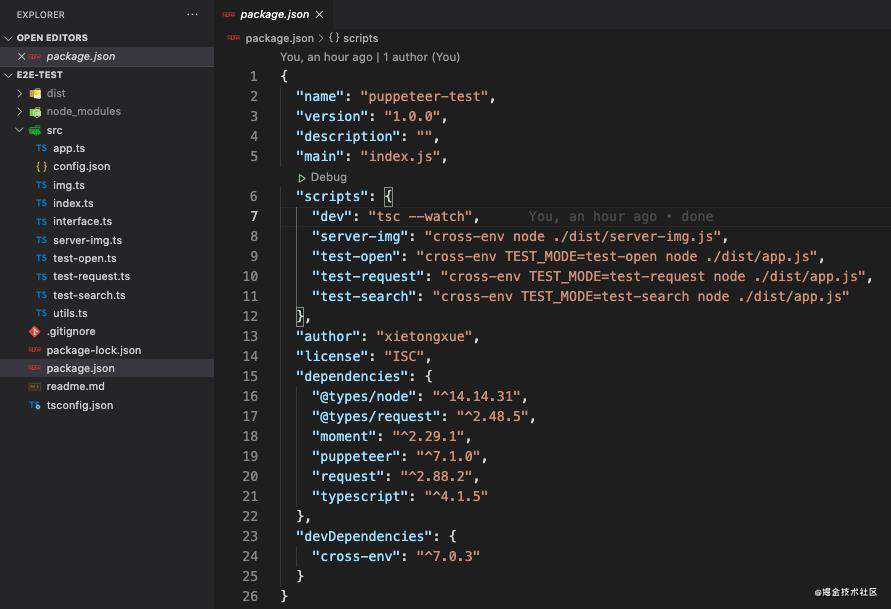
Task: Open interface.ts from the file tree
Action: coord(82,222)
